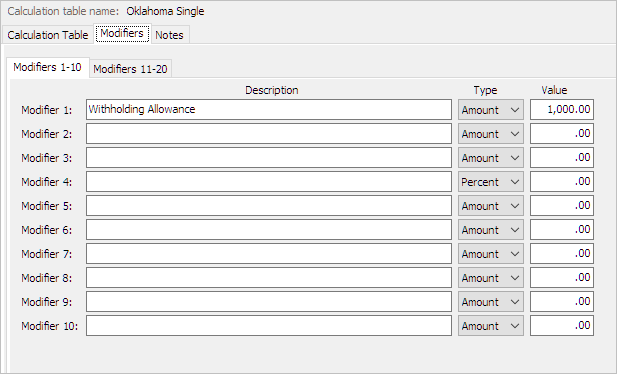Focus the Modifier 9 description field

click(269, 302)
